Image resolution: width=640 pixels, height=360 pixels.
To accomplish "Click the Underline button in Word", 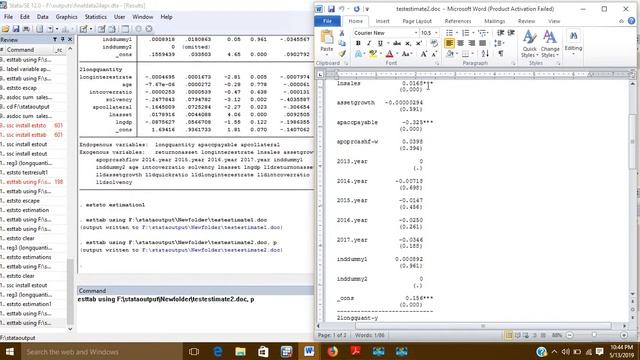I will coord(380,43).
